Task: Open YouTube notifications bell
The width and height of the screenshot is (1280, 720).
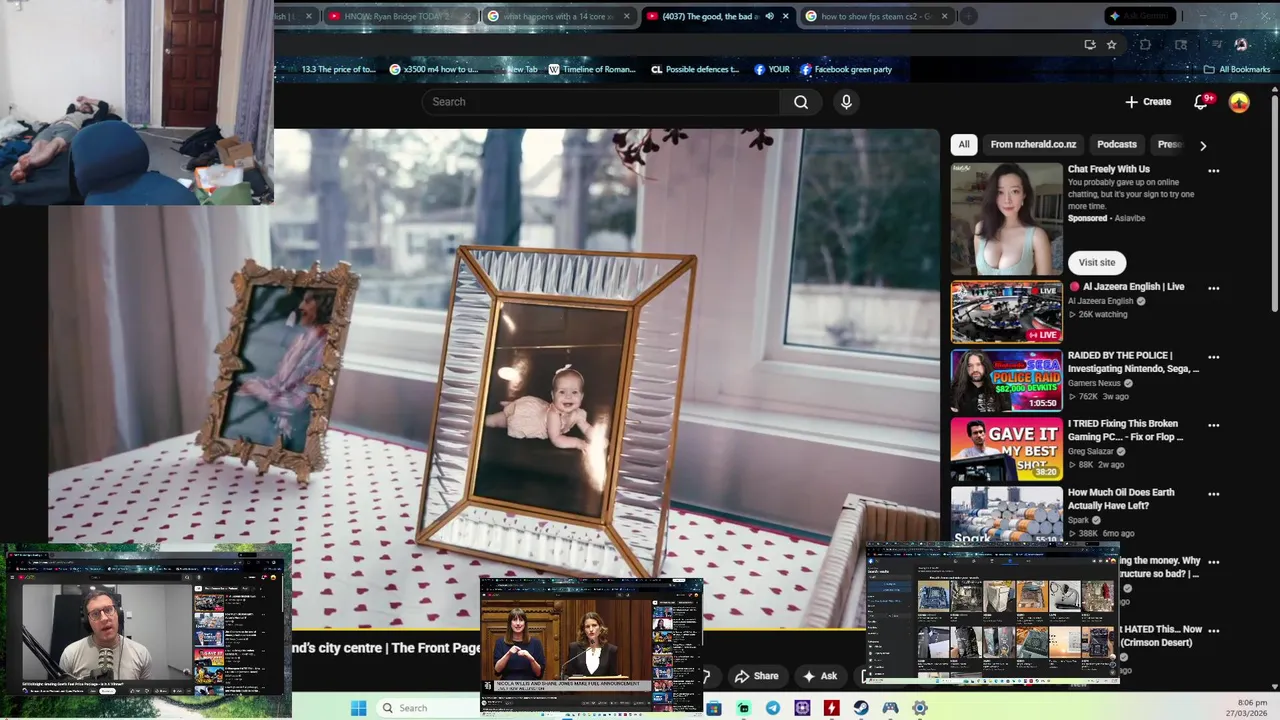Action: [1202, 102]
